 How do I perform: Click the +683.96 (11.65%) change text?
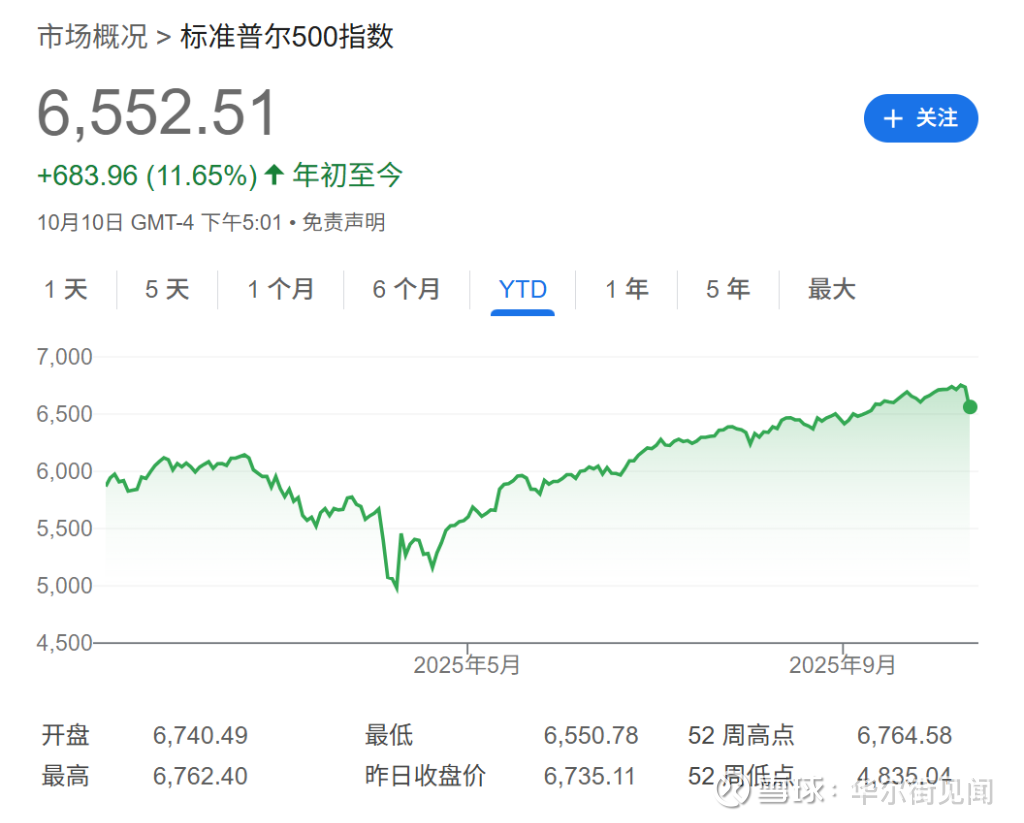147,175
